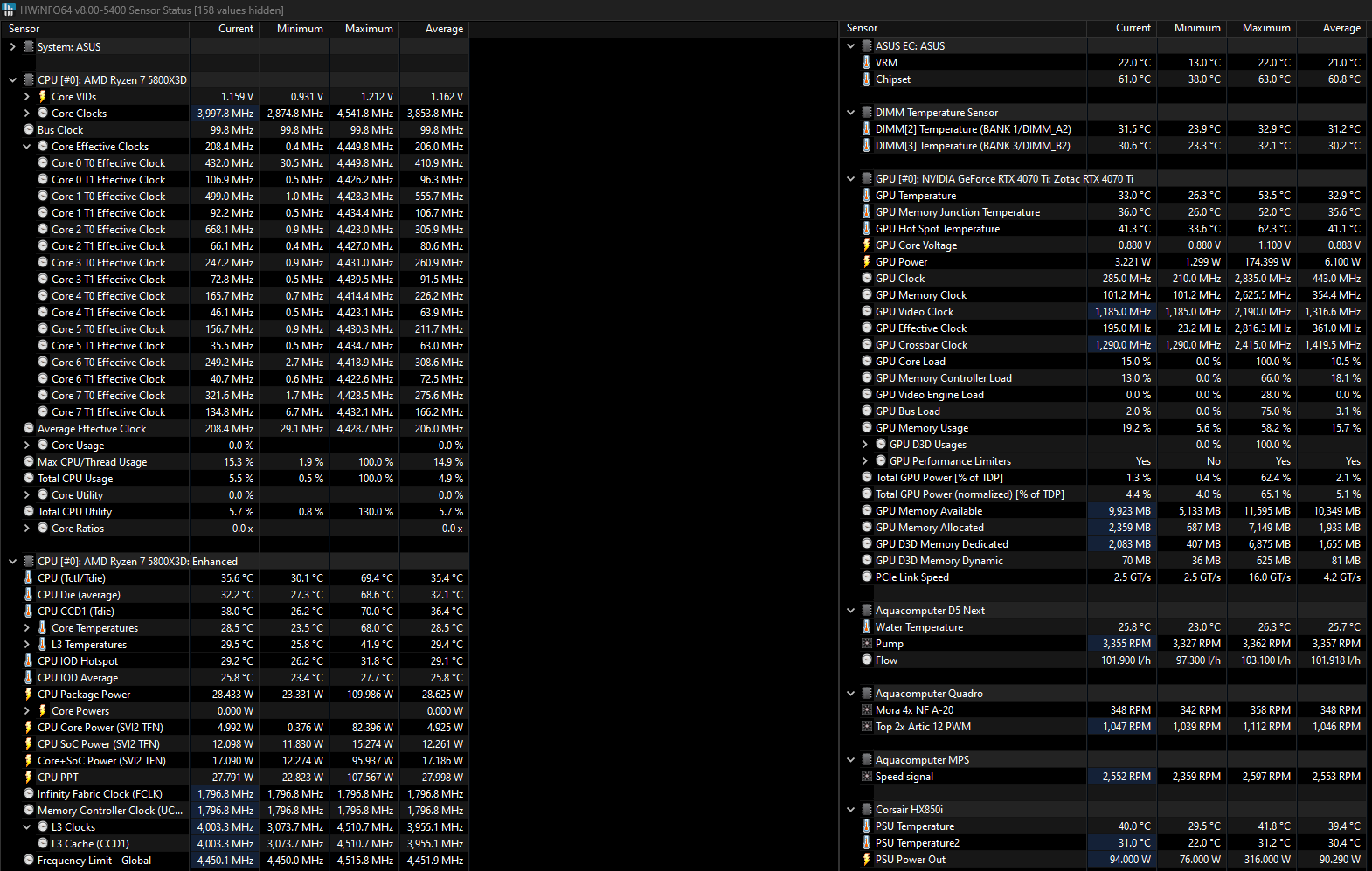Click the left Maximum column header
Screen dimensions: 1372x871
click(x=364, y=29)
